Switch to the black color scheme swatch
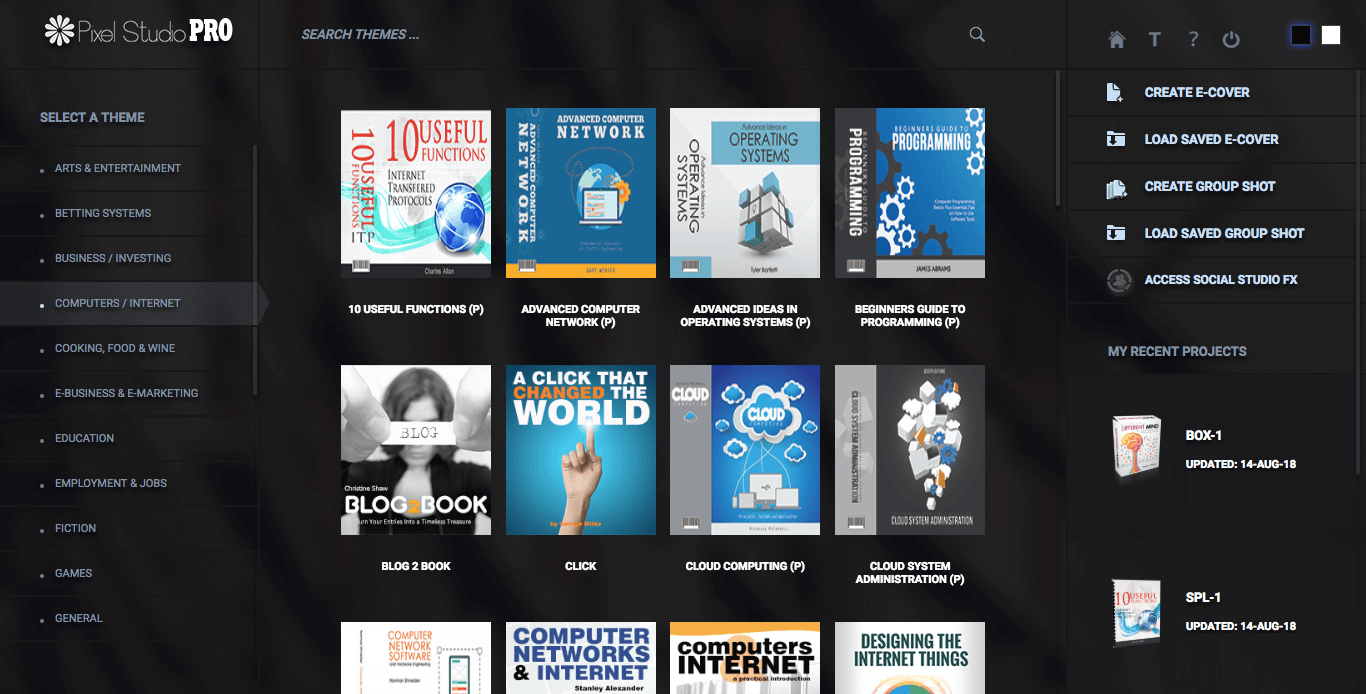1366x694 pixels. point(1300,35)
